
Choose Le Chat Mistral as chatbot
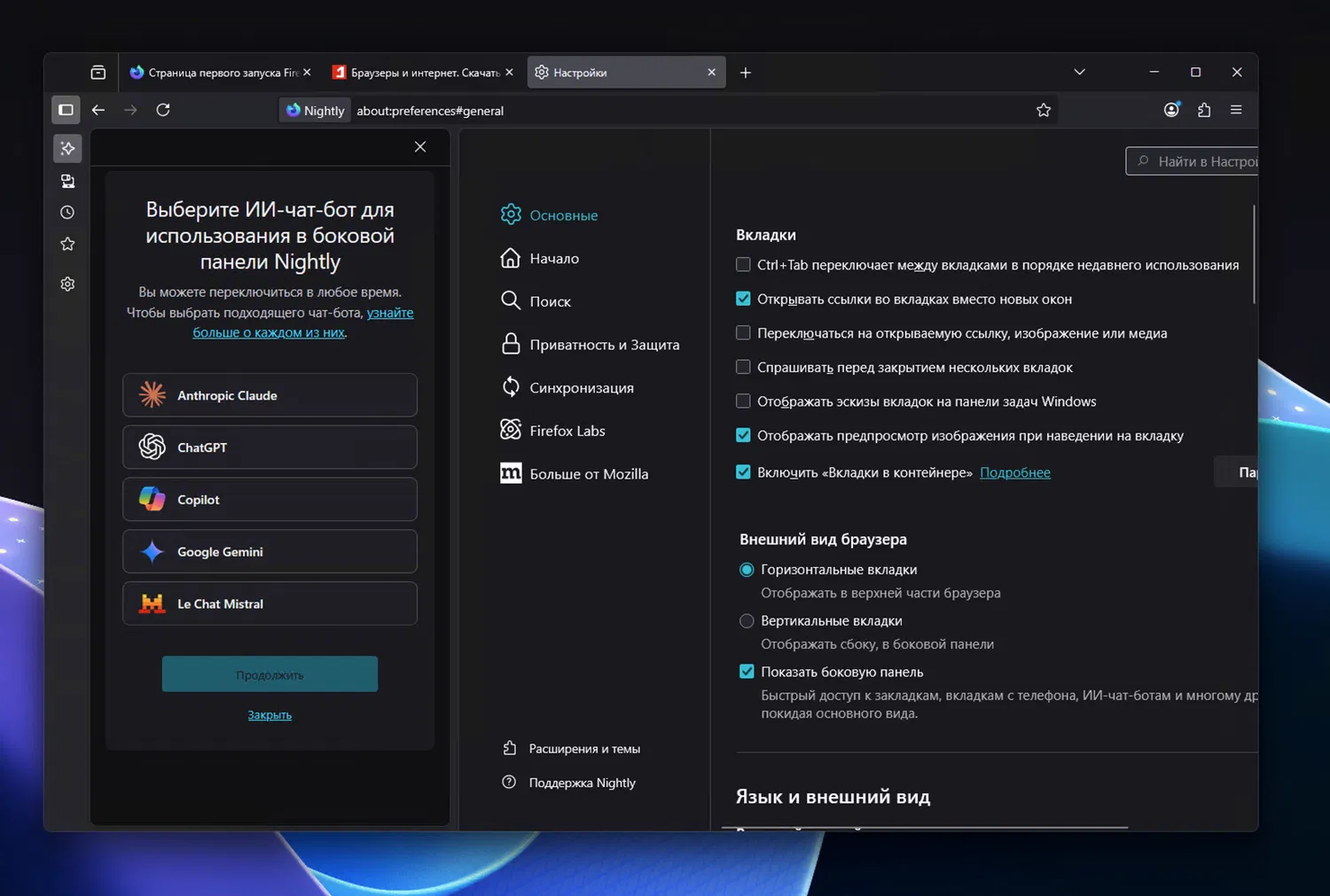pyautogui.click(x=270, y=604)
